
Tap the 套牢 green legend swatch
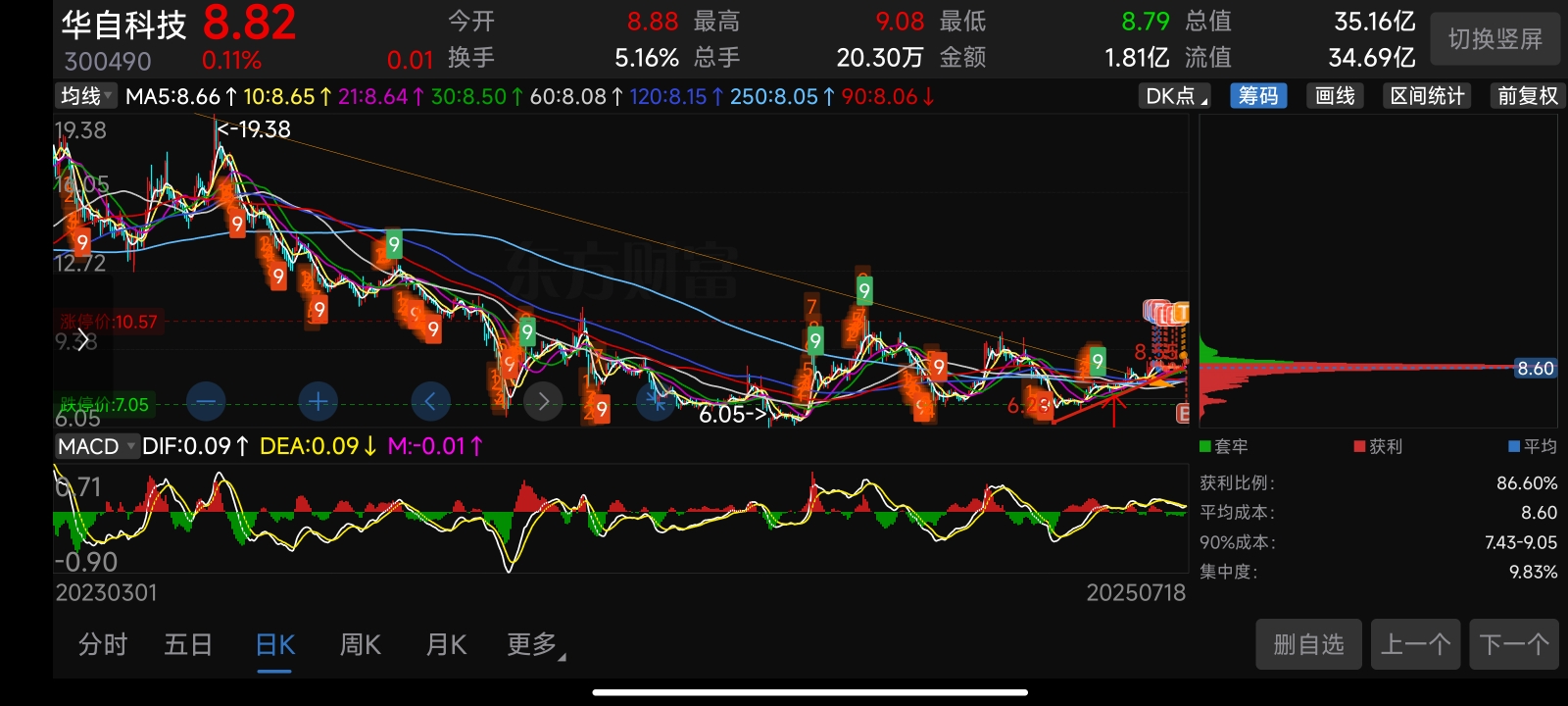(x=1205, y=446)
